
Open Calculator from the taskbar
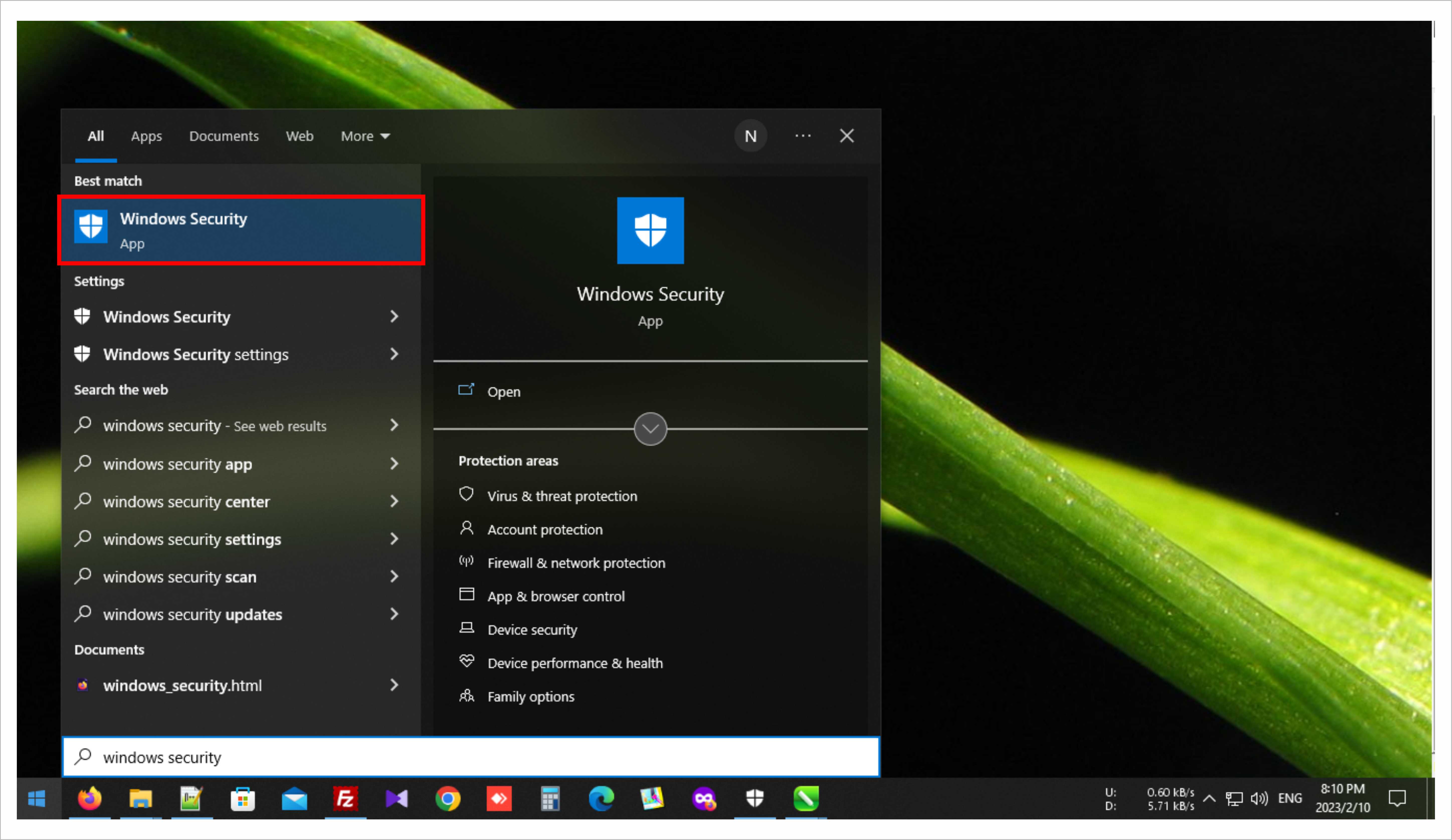click(x=550, y=798)
